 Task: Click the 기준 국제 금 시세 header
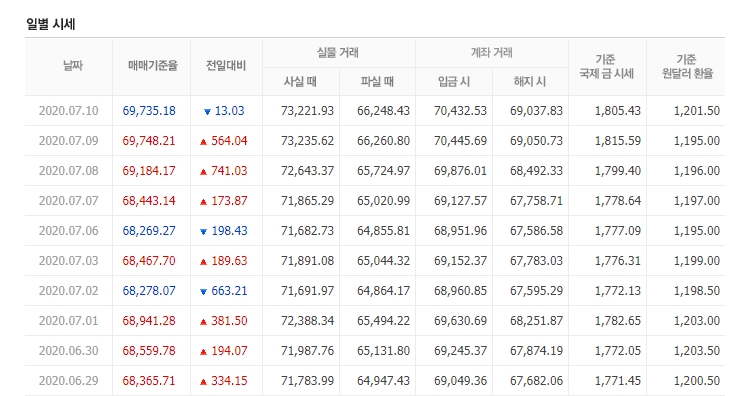tap(606, 67)
